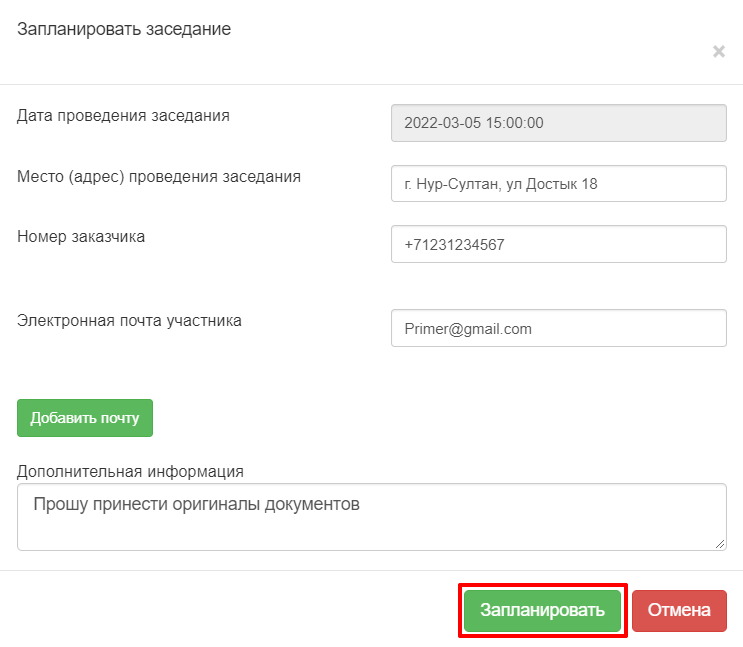Click the Электронная почта участника label
Screen dimensions: 743x647
(129, 320)
